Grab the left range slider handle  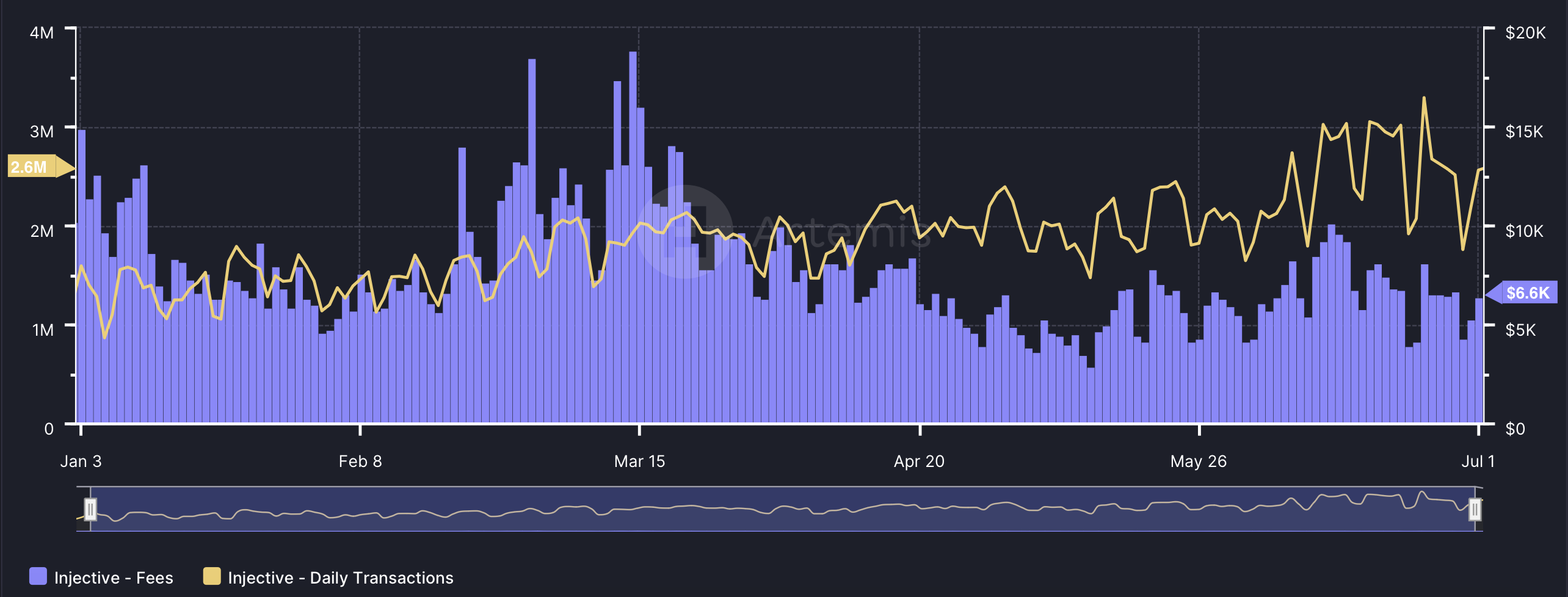pos(90,509)
